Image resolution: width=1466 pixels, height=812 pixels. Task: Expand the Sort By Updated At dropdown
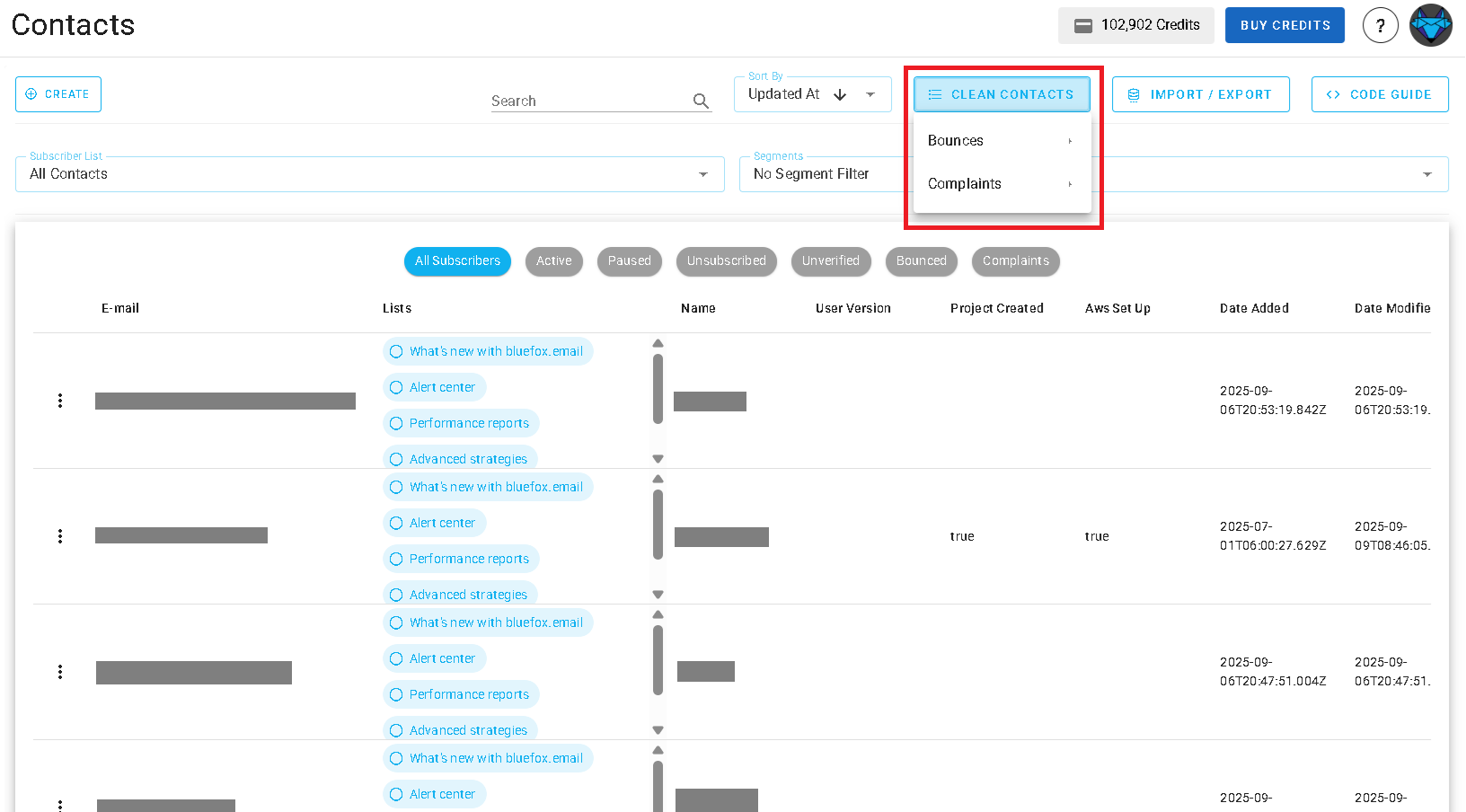pos(869,93)
